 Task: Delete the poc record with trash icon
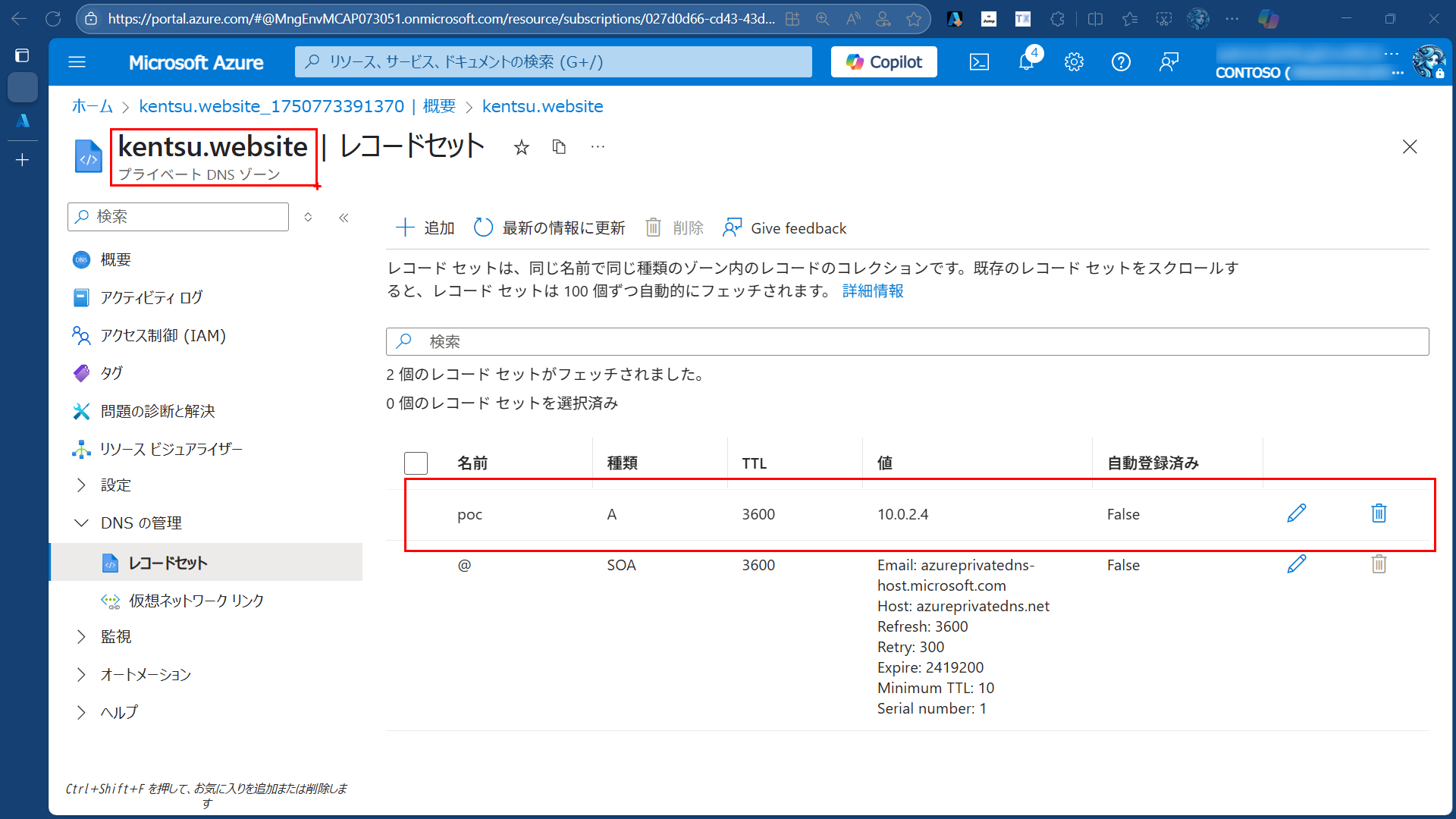[1379, 513]
